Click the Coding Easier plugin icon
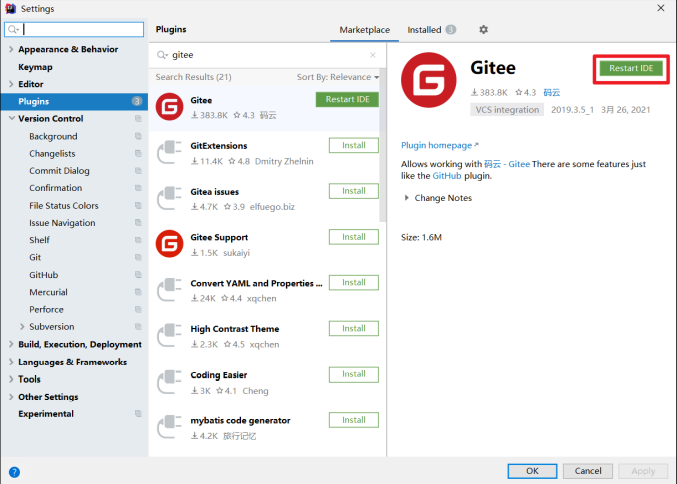Image resolution: width=677 pixels, height=484 pixels. click(x=169, y=381)
